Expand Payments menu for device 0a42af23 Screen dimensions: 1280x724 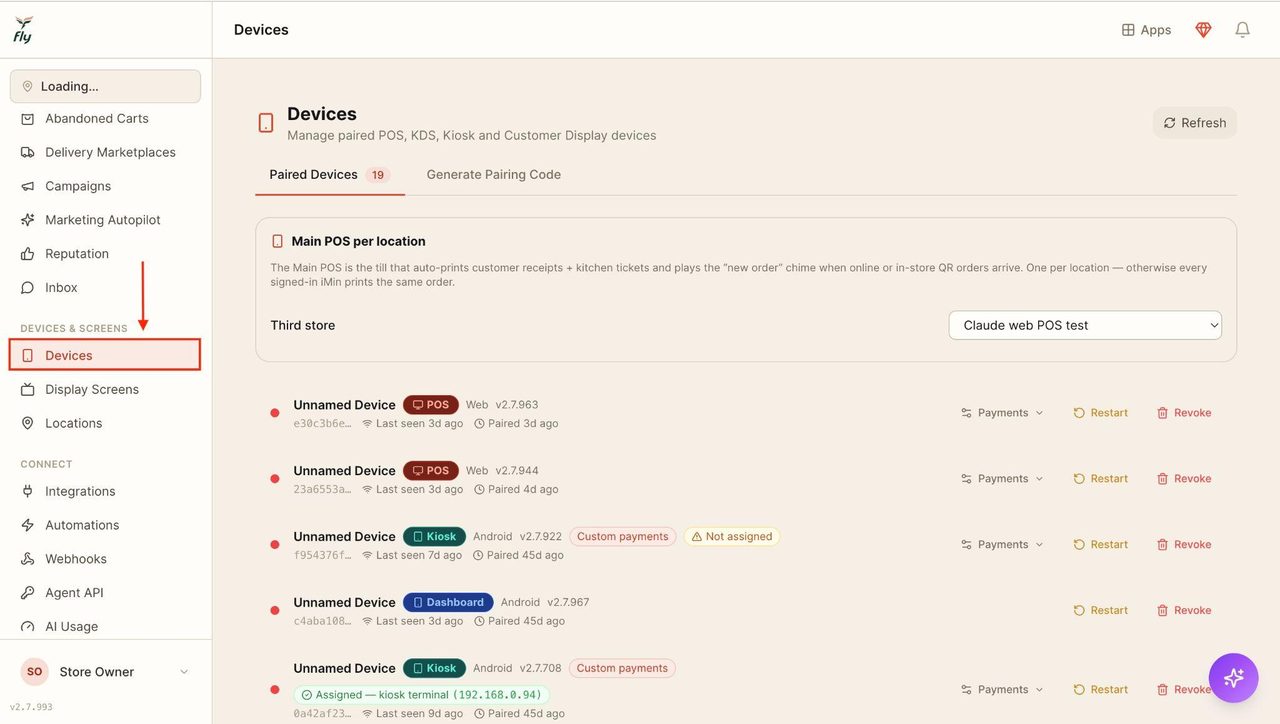pos(1002,690)
